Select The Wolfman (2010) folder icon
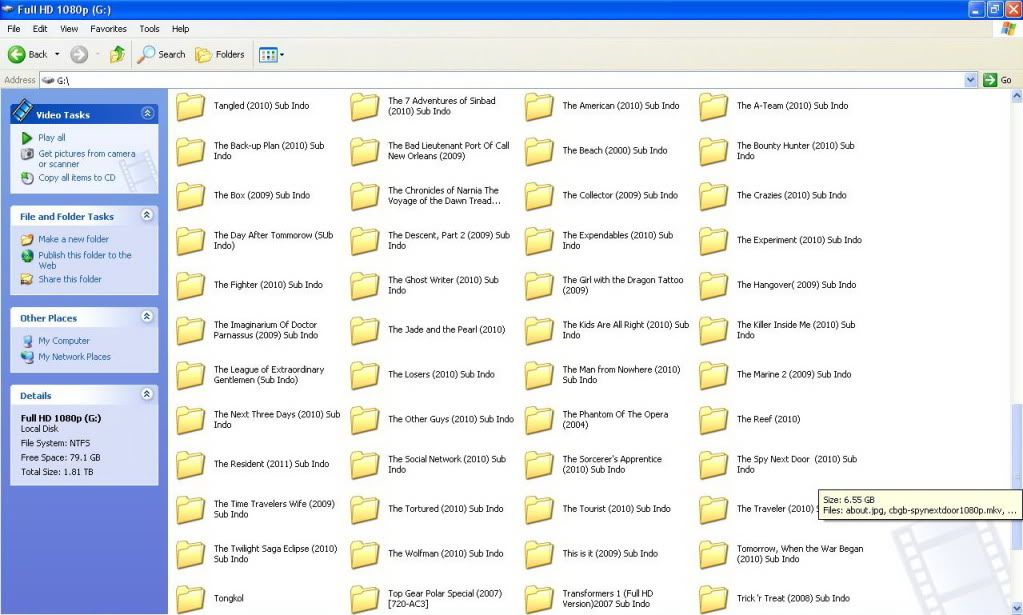1023x615 pixels. (365, 554)
